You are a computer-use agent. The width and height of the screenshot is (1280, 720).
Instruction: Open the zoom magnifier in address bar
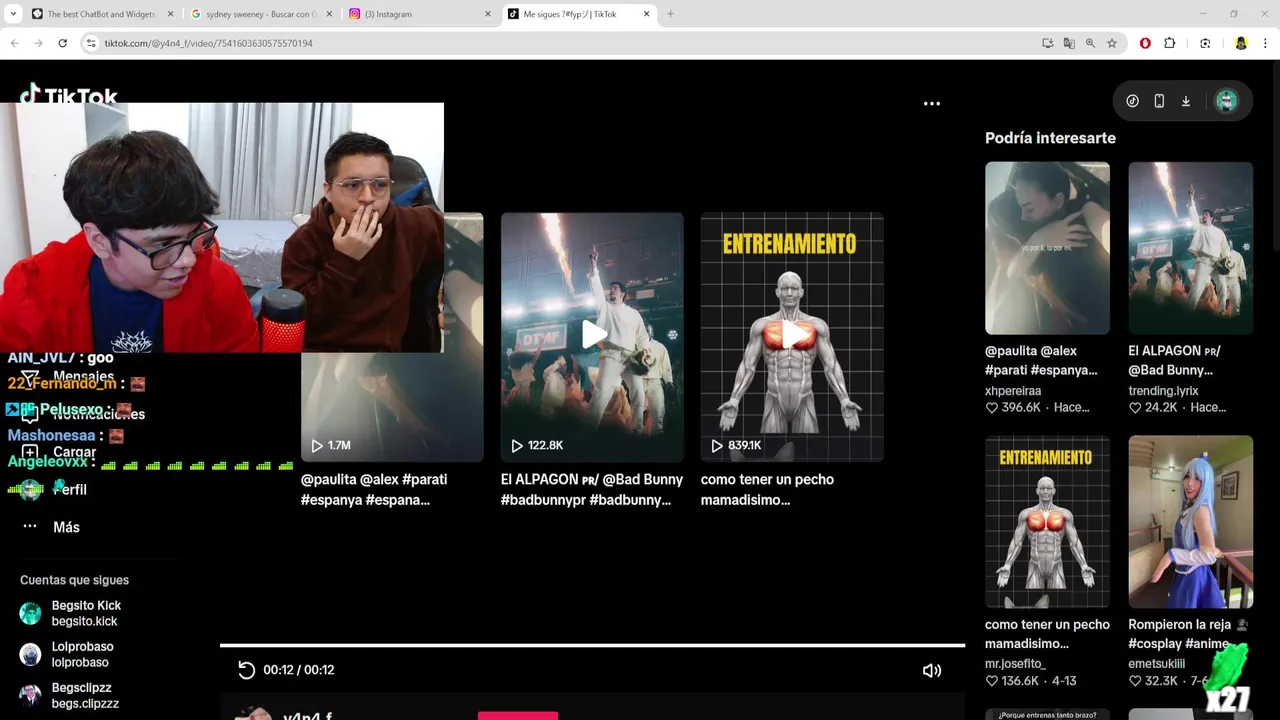pos(1090,43)
